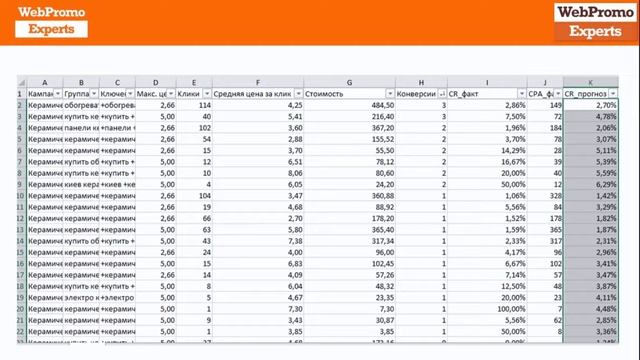Select column A header
The height and width of the screenshot is (360, 640).
[x=45, y=82]
